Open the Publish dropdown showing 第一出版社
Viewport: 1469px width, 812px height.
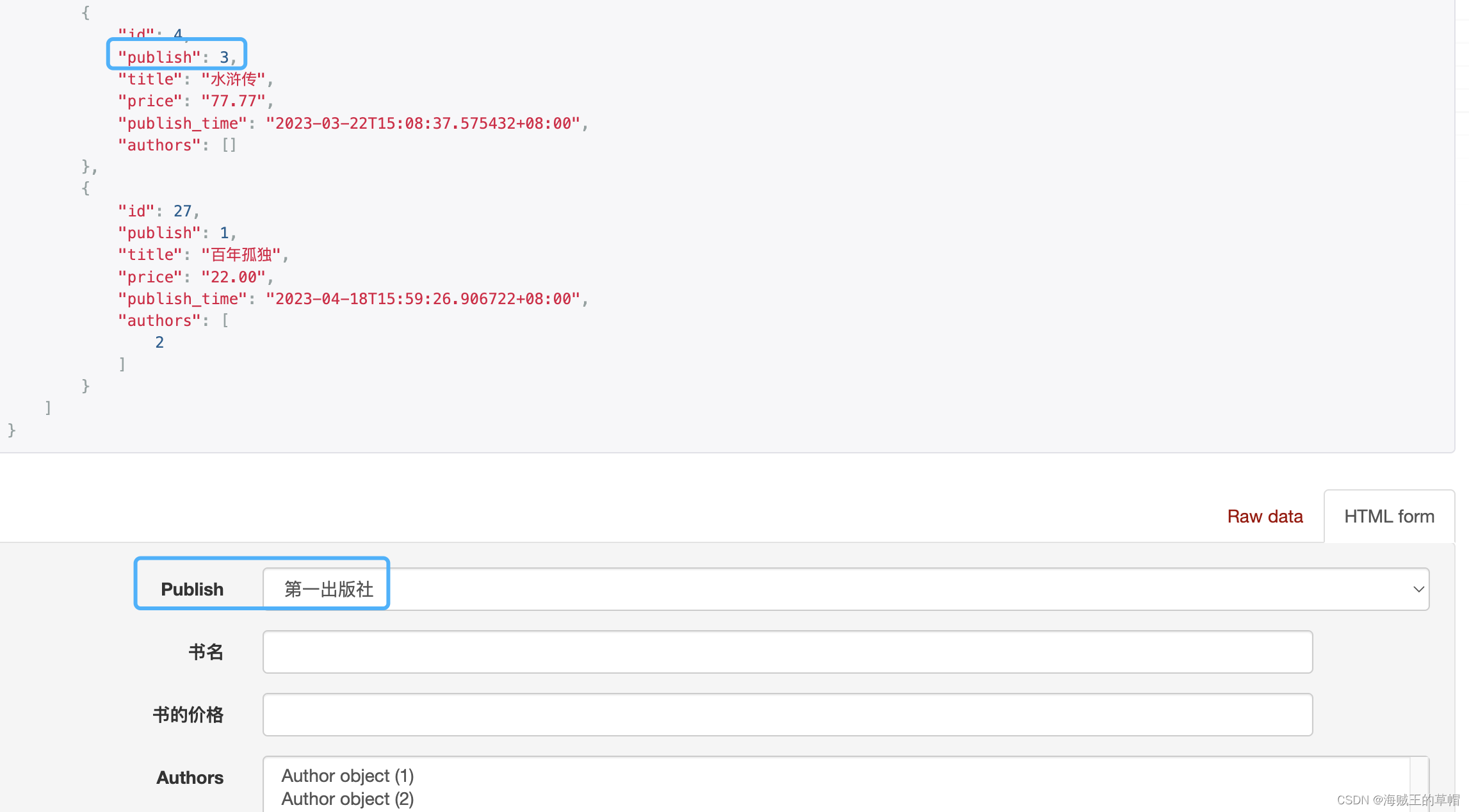click(x=846, y=589)
